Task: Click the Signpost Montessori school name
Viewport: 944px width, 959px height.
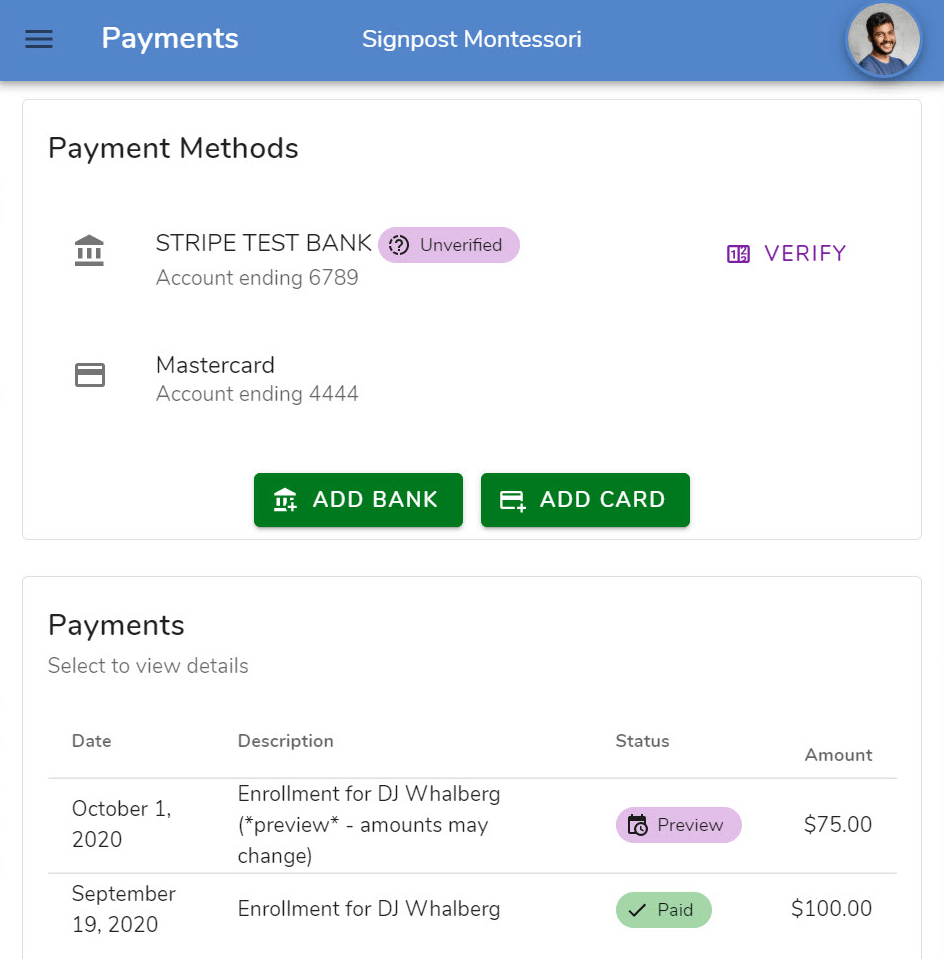Action: (x=472, y=40)
